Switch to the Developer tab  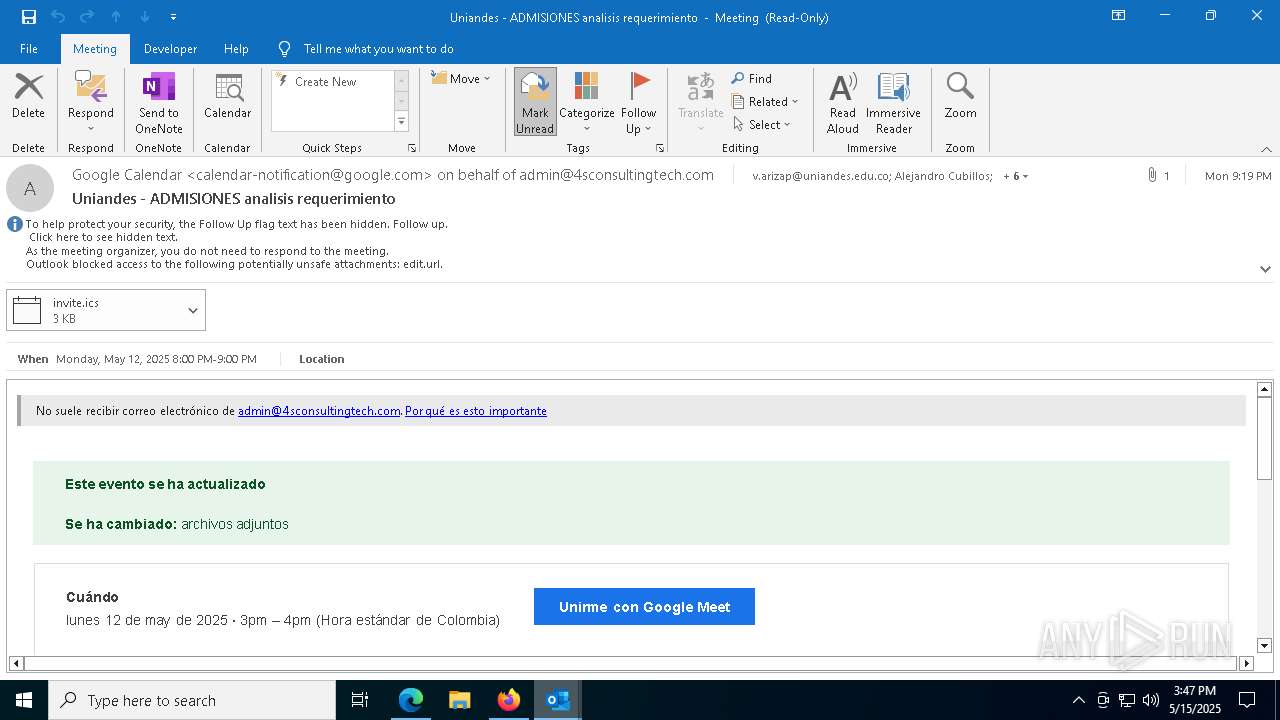[x=170, y=48]
